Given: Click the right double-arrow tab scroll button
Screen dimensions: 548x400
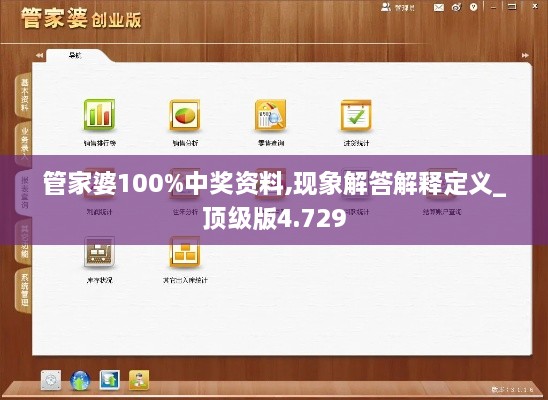Looking at the screenshot, I should [525, 55].
